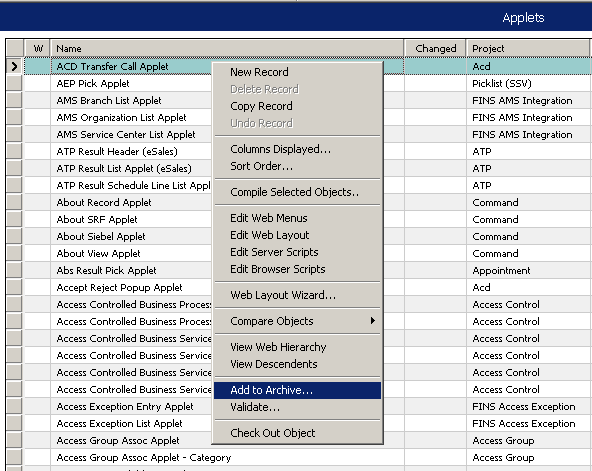
Task: Click Appointment project cell
Action: coord(528,271)
